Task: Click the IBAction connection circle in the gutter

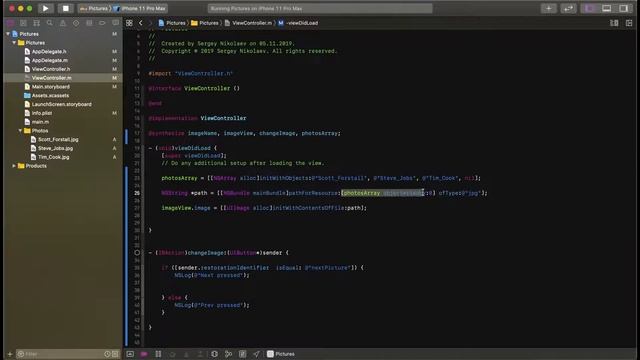Action: pyautogui.click(x=137, y=253)
